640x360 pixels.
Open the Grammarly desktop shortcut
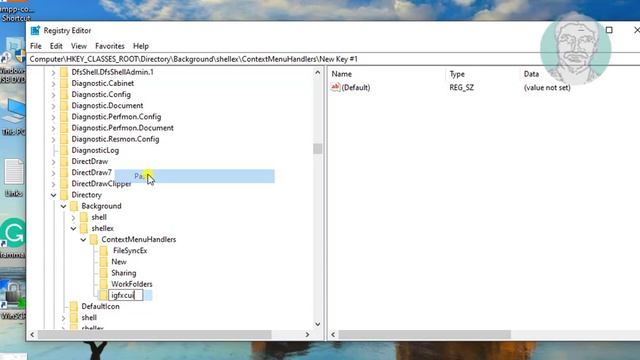pos(13,238)
